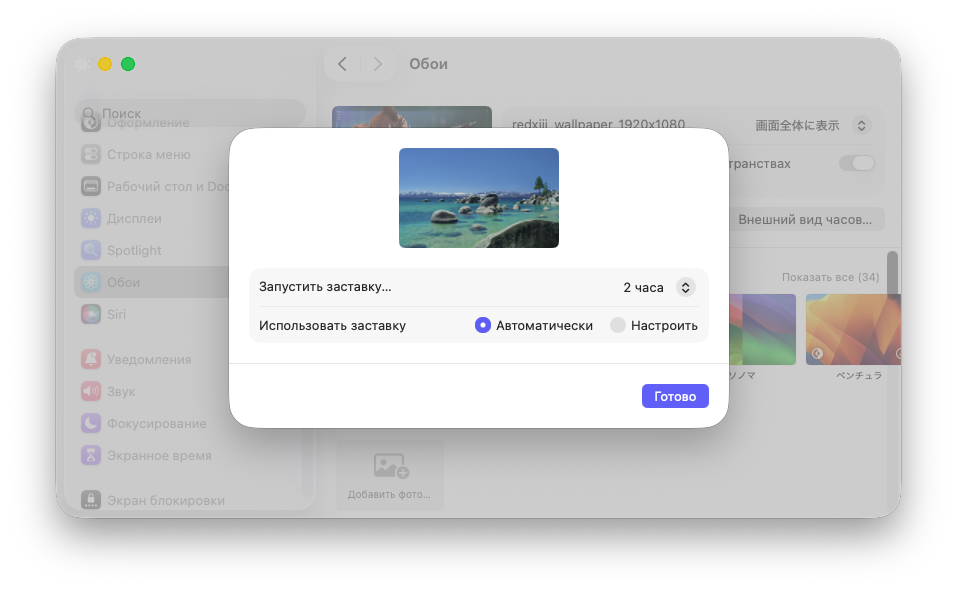Open the Siri sidebar icon
Viewport: 957px width, 592px height.
[91, 314]
